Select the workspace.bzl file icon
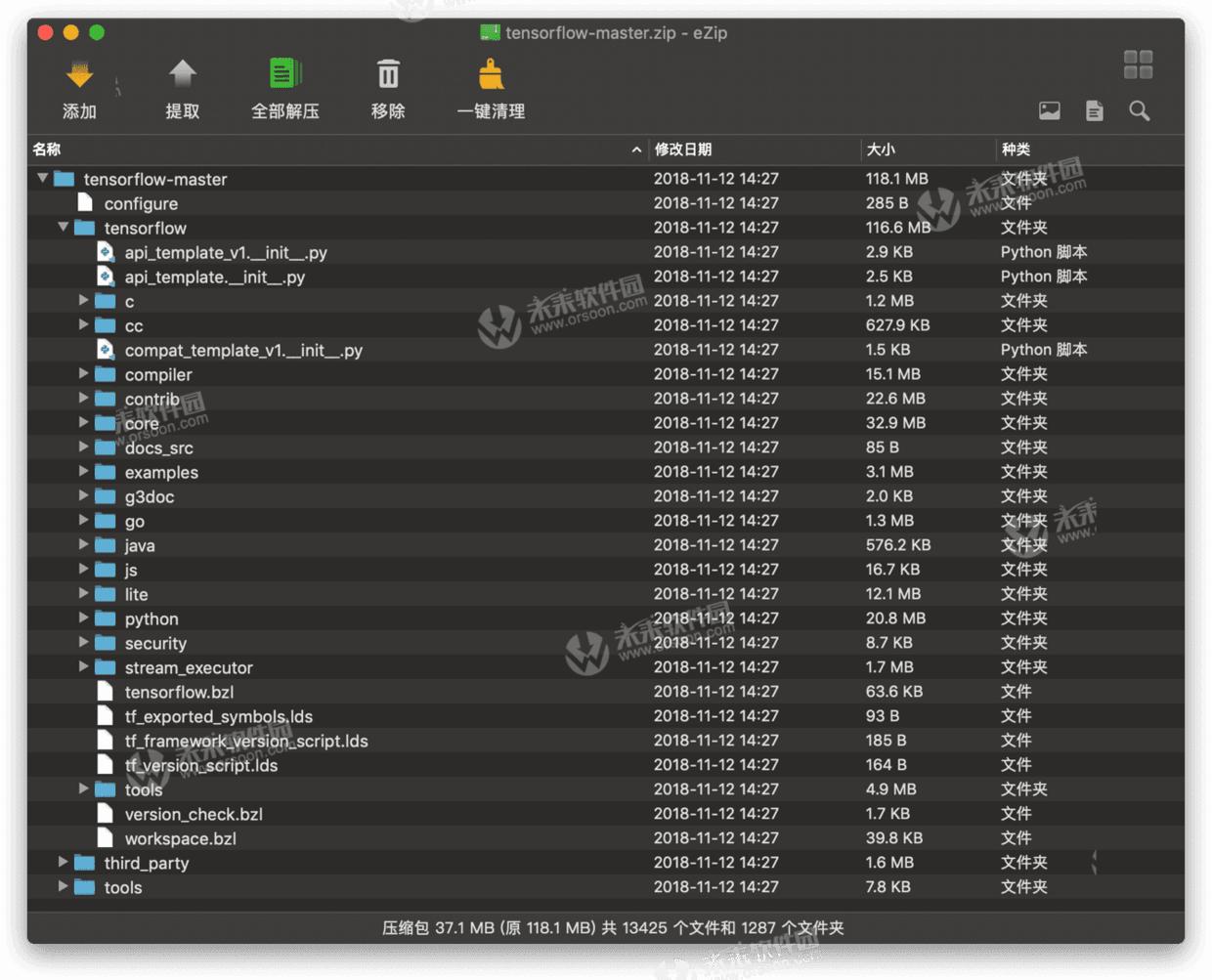1212x980 pixels. pyautogui.click(x=106, y=838)
